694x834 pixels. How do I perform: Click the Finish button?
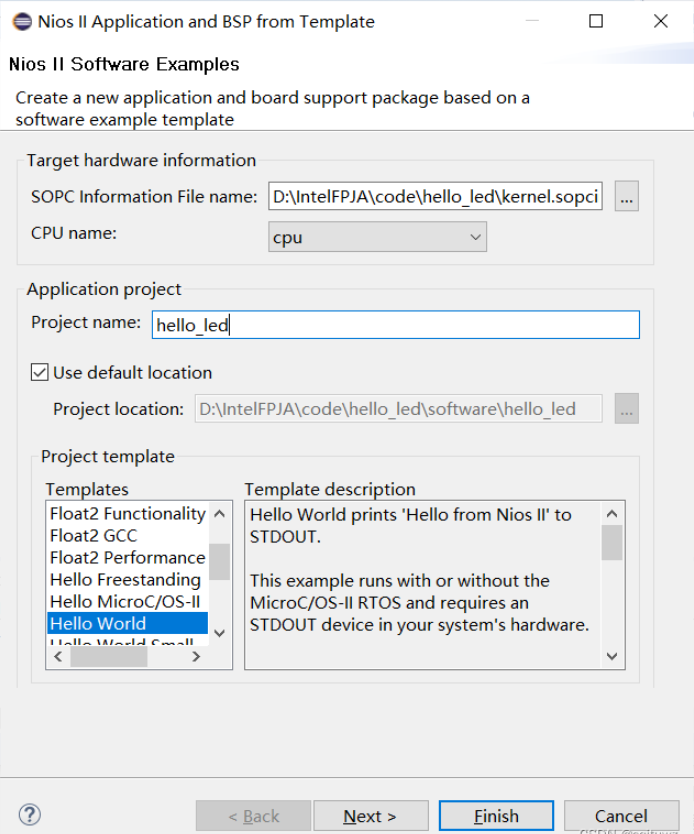click(x=496, y=816)
